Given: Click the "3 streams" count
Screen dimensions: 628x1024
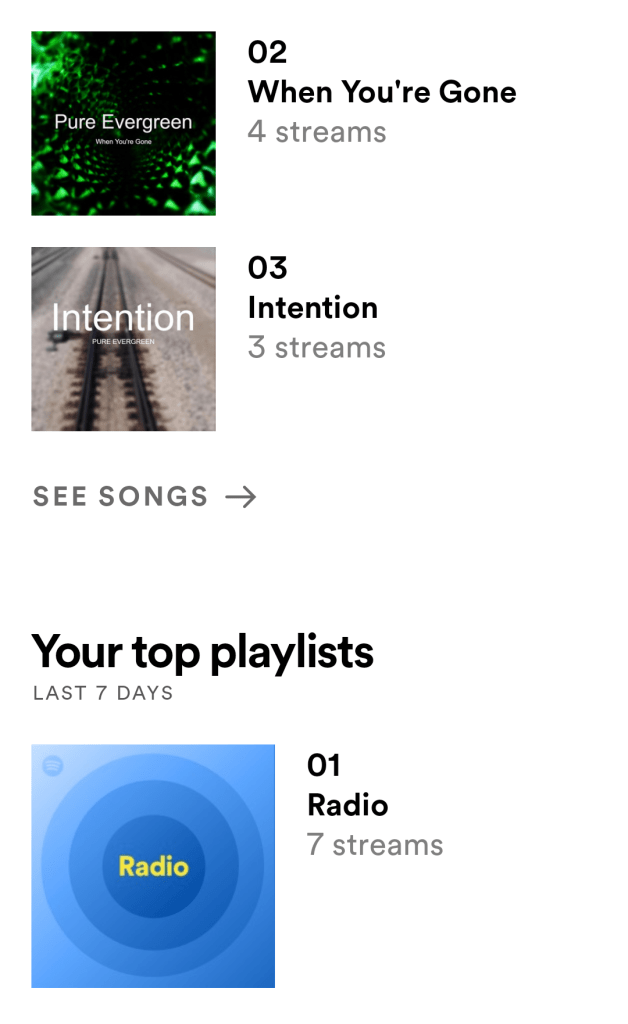Looking at the screenshot, I should tap(317, 348).
